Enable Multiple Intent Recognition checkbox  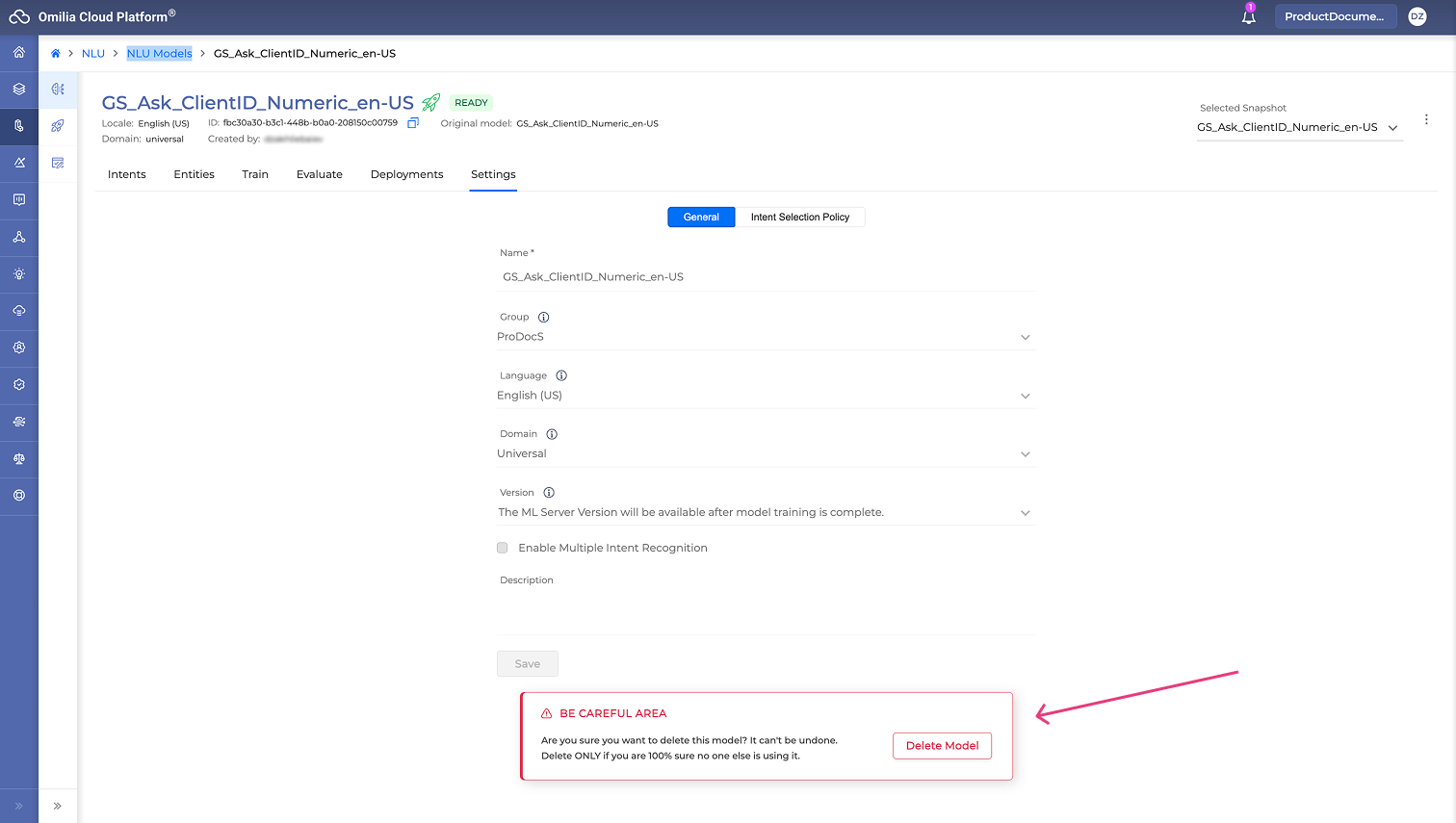click(x=503, y=548)
